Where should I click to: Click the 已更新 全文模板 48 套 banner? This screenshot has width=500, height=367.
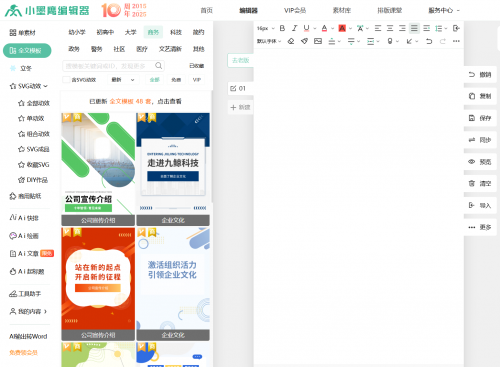click(135, 101)
